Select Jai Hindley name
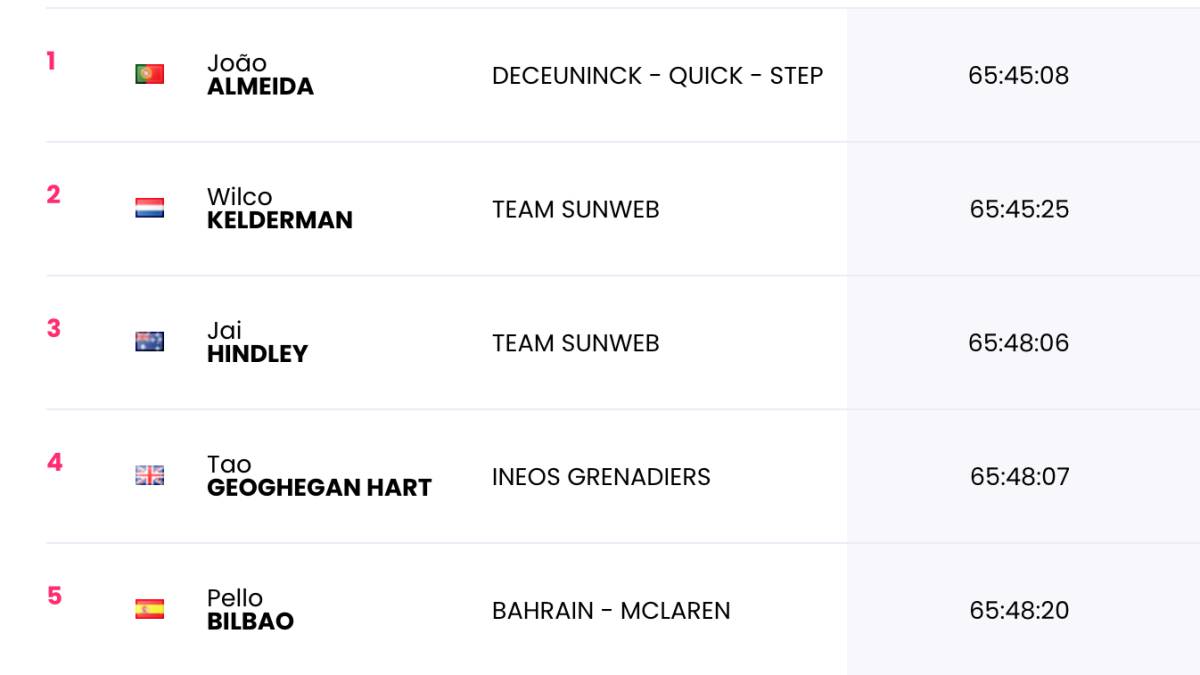Screen dimensions: 1200x675 [x=257, y=342]
